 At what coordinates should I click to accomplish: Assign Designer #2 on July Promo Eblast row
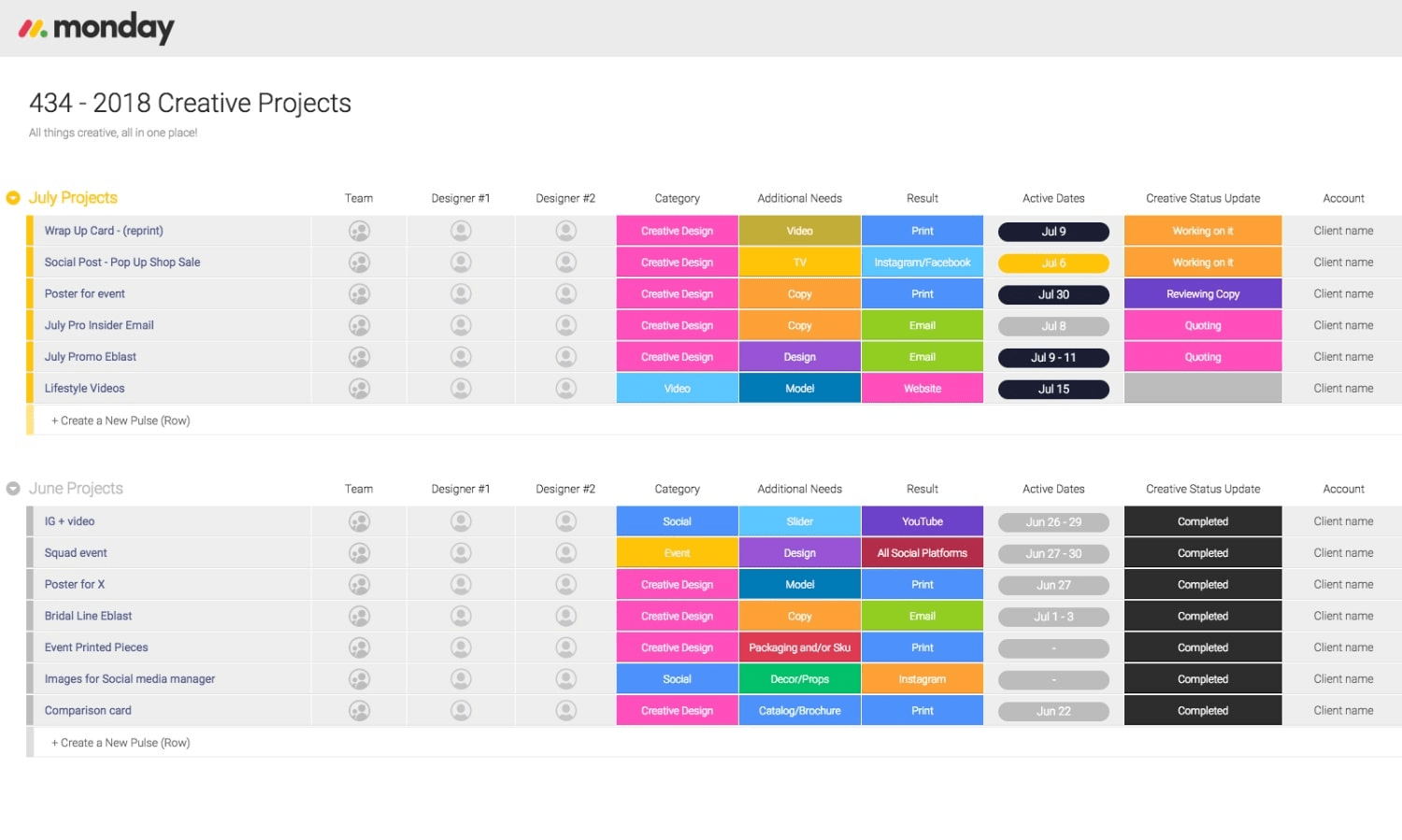click(x=565, y=357)
